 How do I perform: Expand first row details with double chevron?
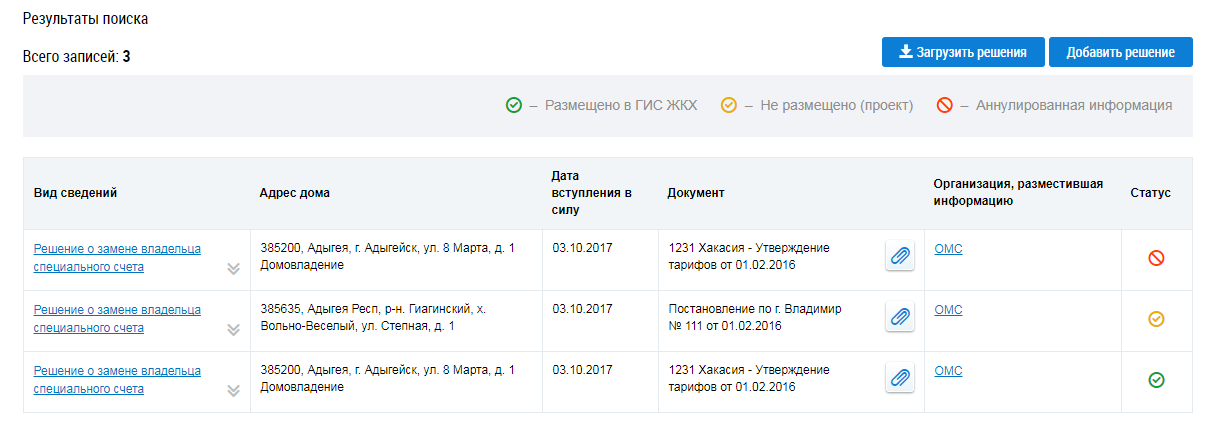tap(233, 268)
